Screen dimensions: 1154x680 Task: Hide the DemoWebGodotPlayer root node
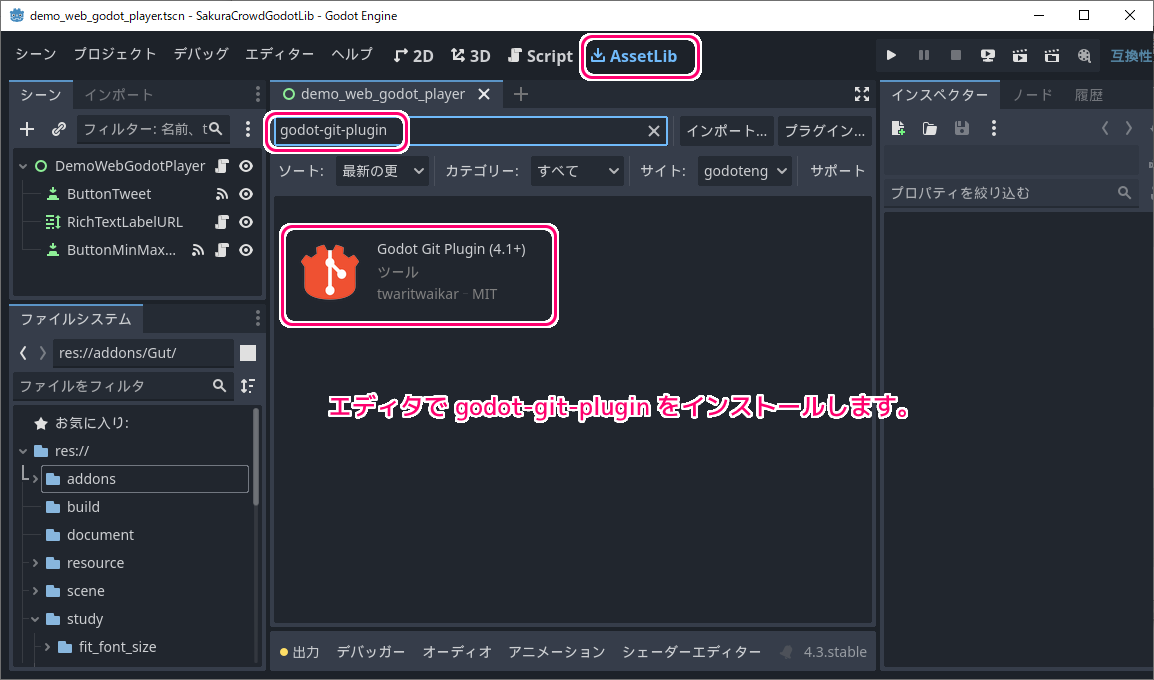click(x=245, y=166)
